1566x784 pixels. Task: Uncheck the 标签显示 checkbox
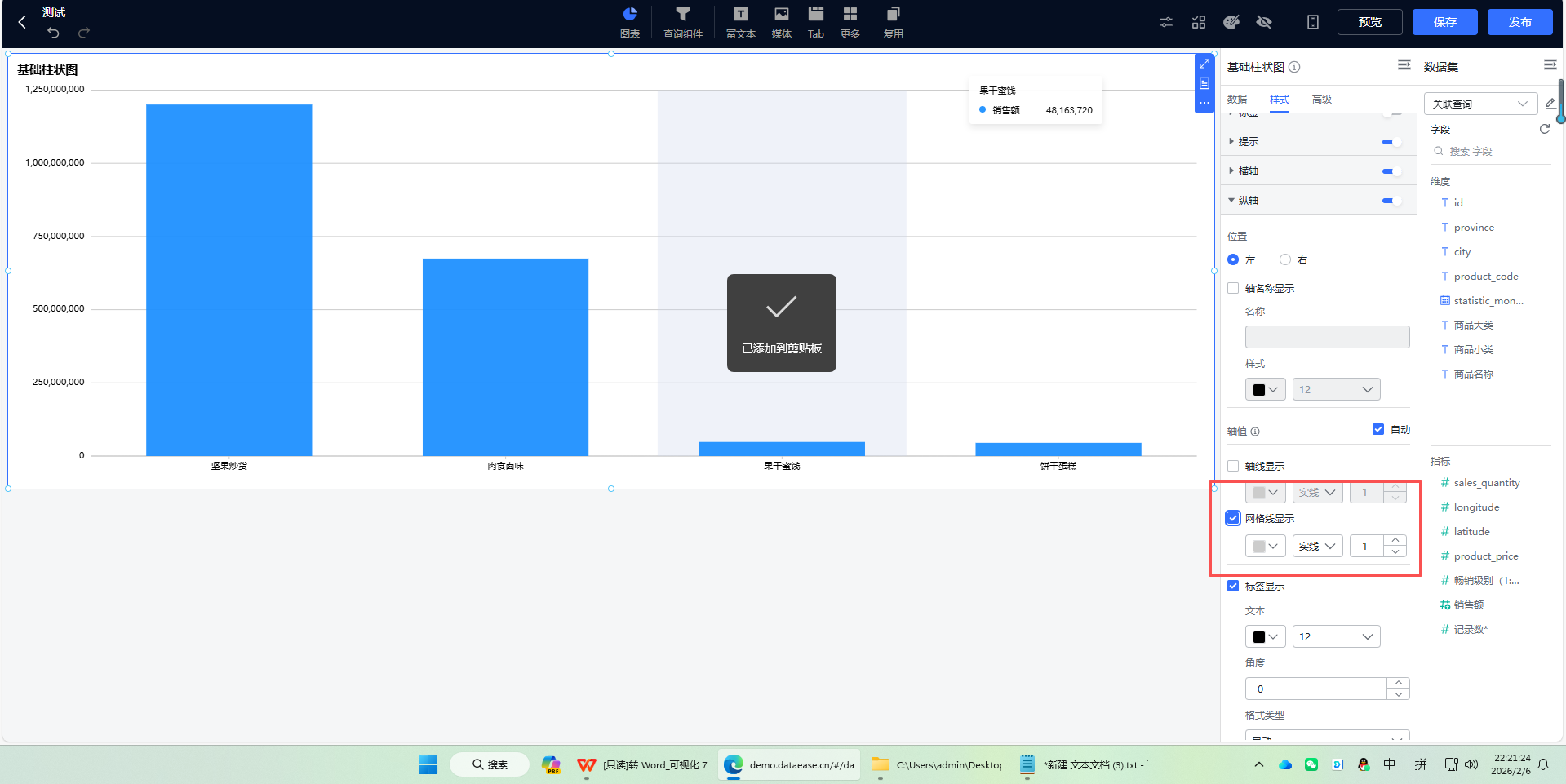point(1233,586)
